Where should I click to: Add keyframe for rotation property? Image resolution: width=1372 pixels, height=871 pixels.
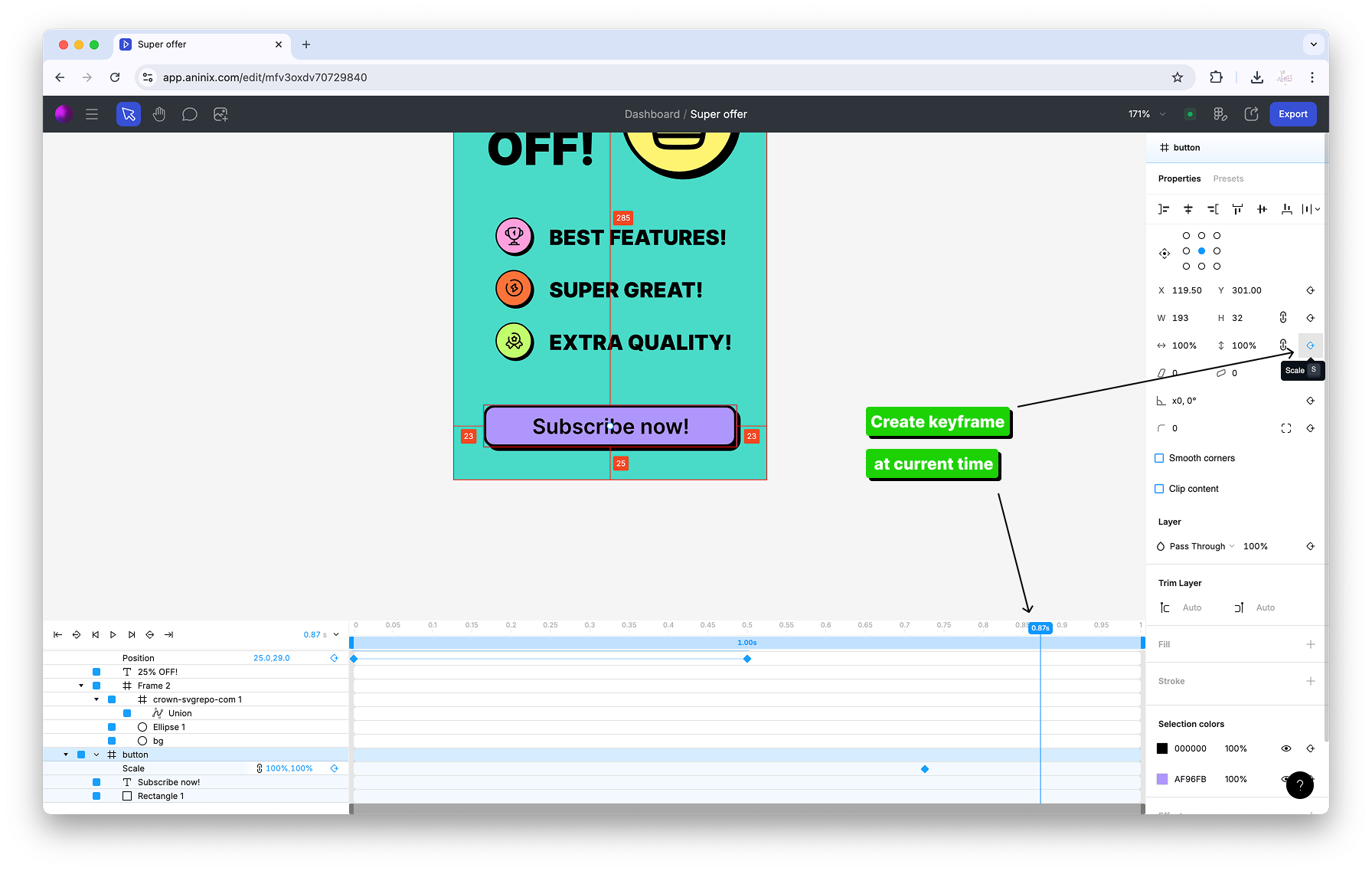pos(1311,401)
